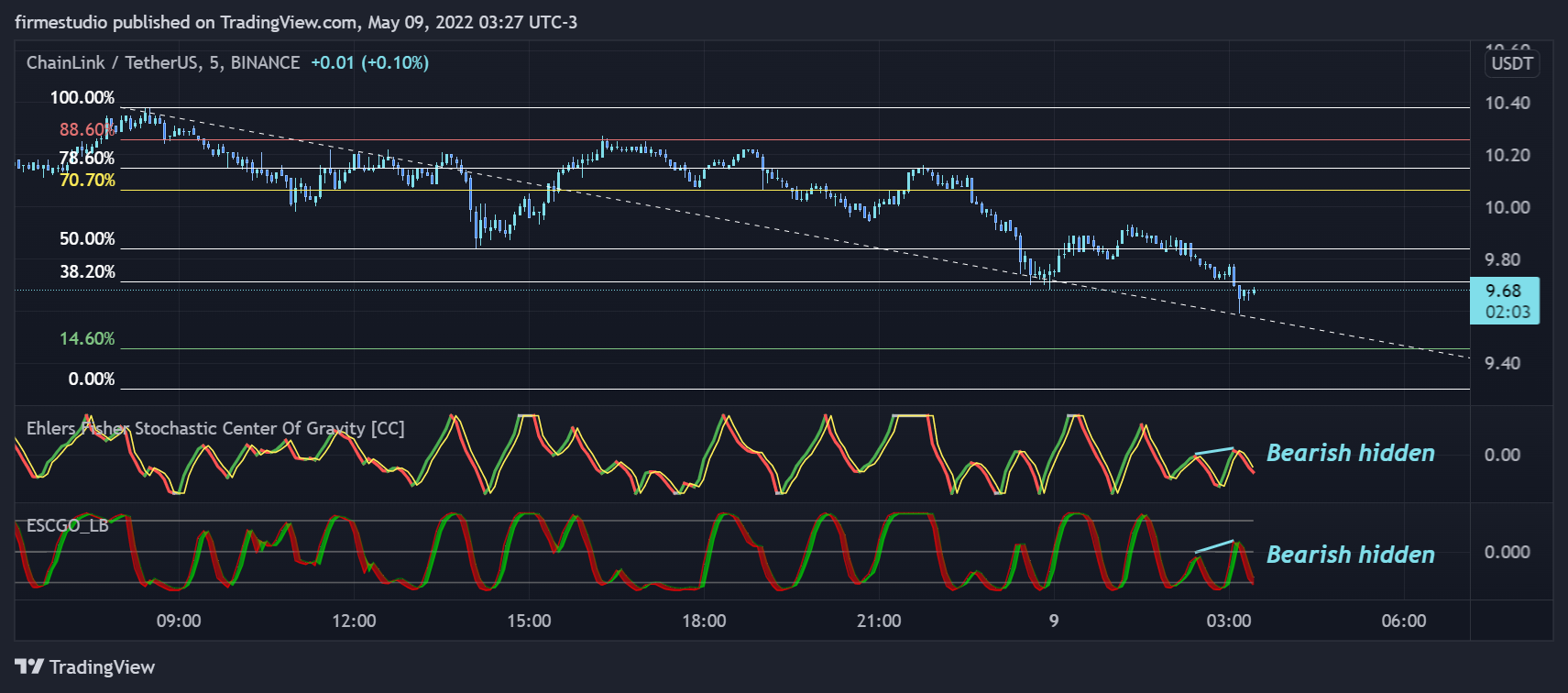Select the Ehlers Fisher Stochastic indicator title
The height and width of the screenshot is (693, 1568).
tap(215, 428)
